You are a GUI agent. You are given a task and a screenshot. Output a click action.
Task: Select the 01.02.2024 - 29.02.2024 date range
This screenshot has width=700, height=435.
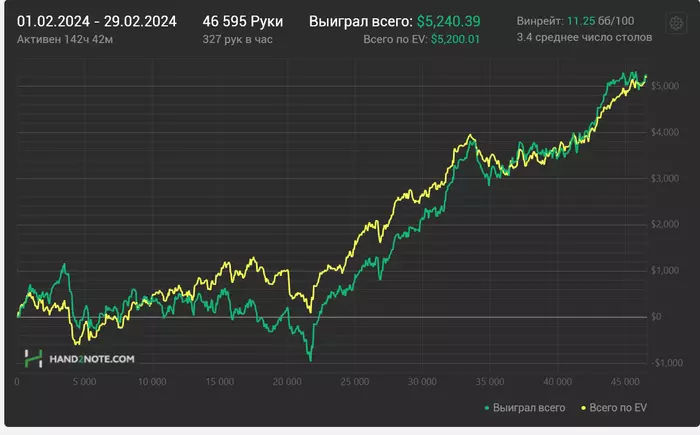pos(97,21)
